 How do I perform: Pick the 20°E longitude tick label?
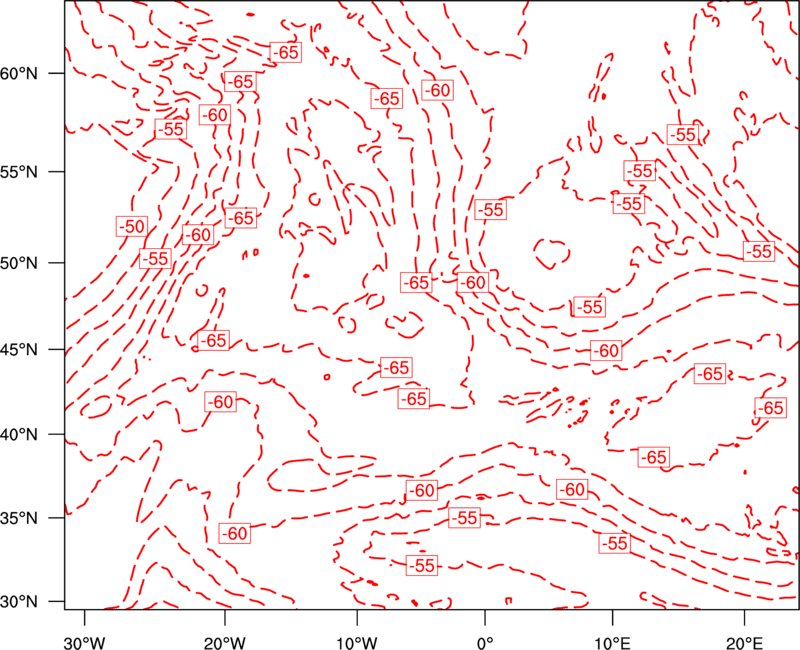coord(744,642)
